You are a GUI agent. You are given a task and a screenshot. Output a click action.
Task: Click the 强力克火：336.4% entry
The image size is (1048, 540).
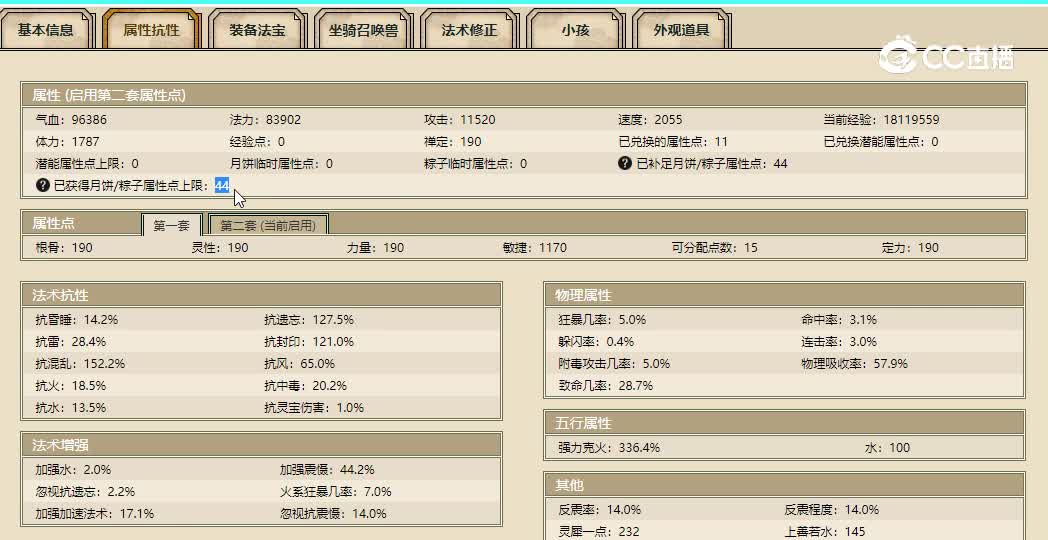click(609, 447)
